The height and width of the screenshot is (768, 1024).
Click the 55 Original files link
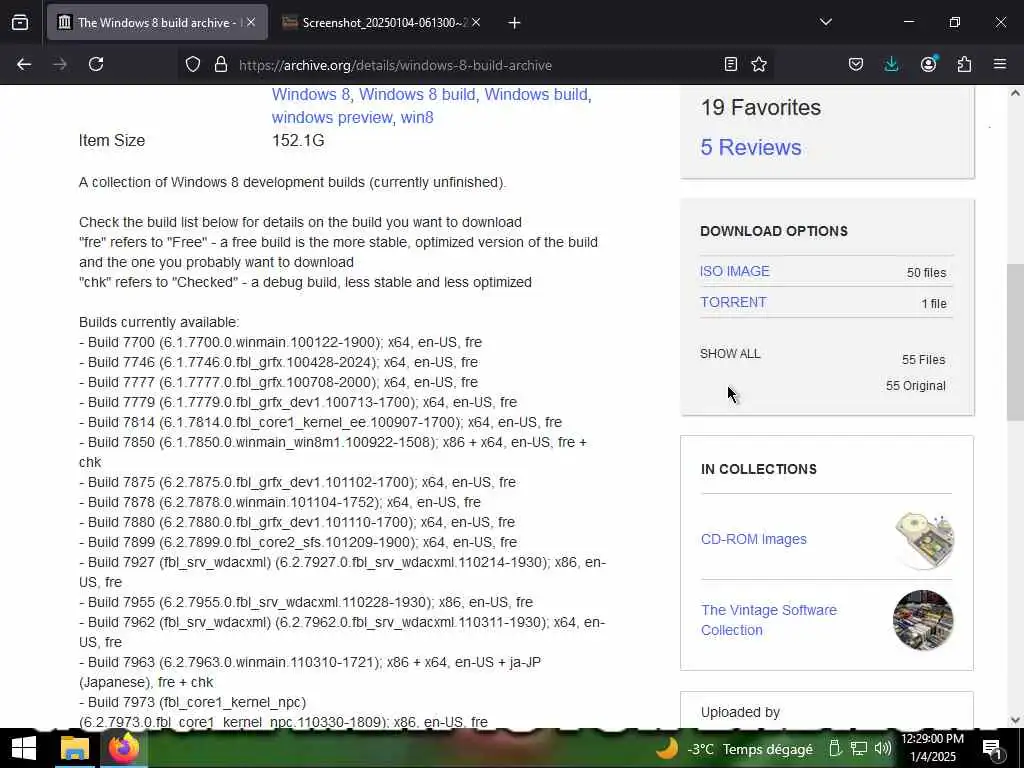point(916,386)
